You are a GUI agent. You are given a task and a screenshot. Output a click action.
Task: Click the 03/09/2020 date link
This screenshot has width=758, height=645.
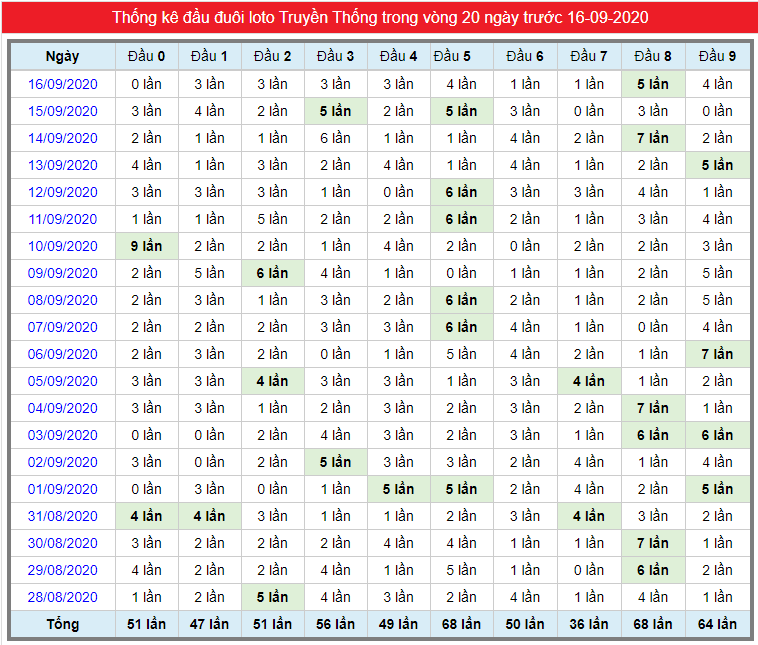point(62,435)
